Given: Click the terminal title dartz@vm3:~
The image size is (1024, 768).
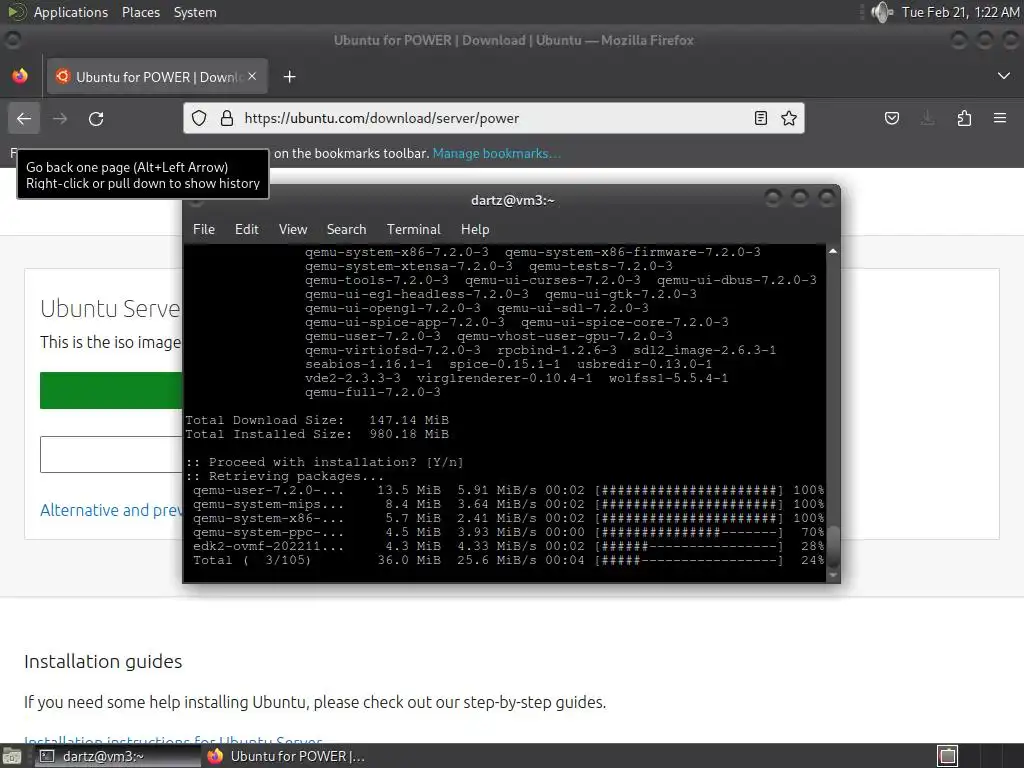Looking at the screenshot, I should (x=513, y=200).
